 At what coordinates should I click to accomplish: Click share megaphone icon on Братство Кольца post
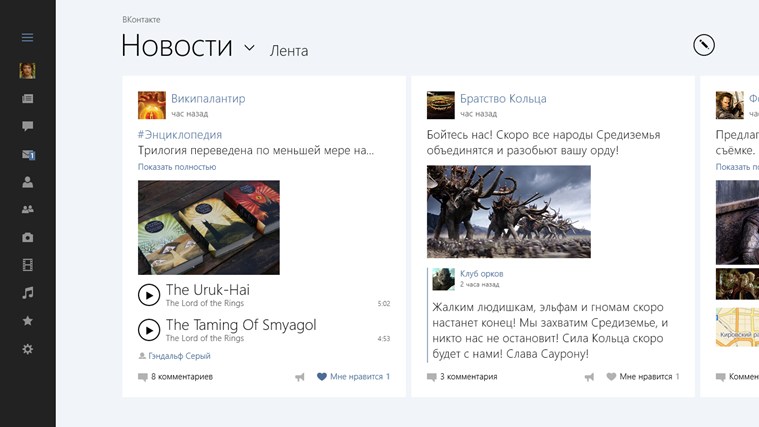click(589, 377)
